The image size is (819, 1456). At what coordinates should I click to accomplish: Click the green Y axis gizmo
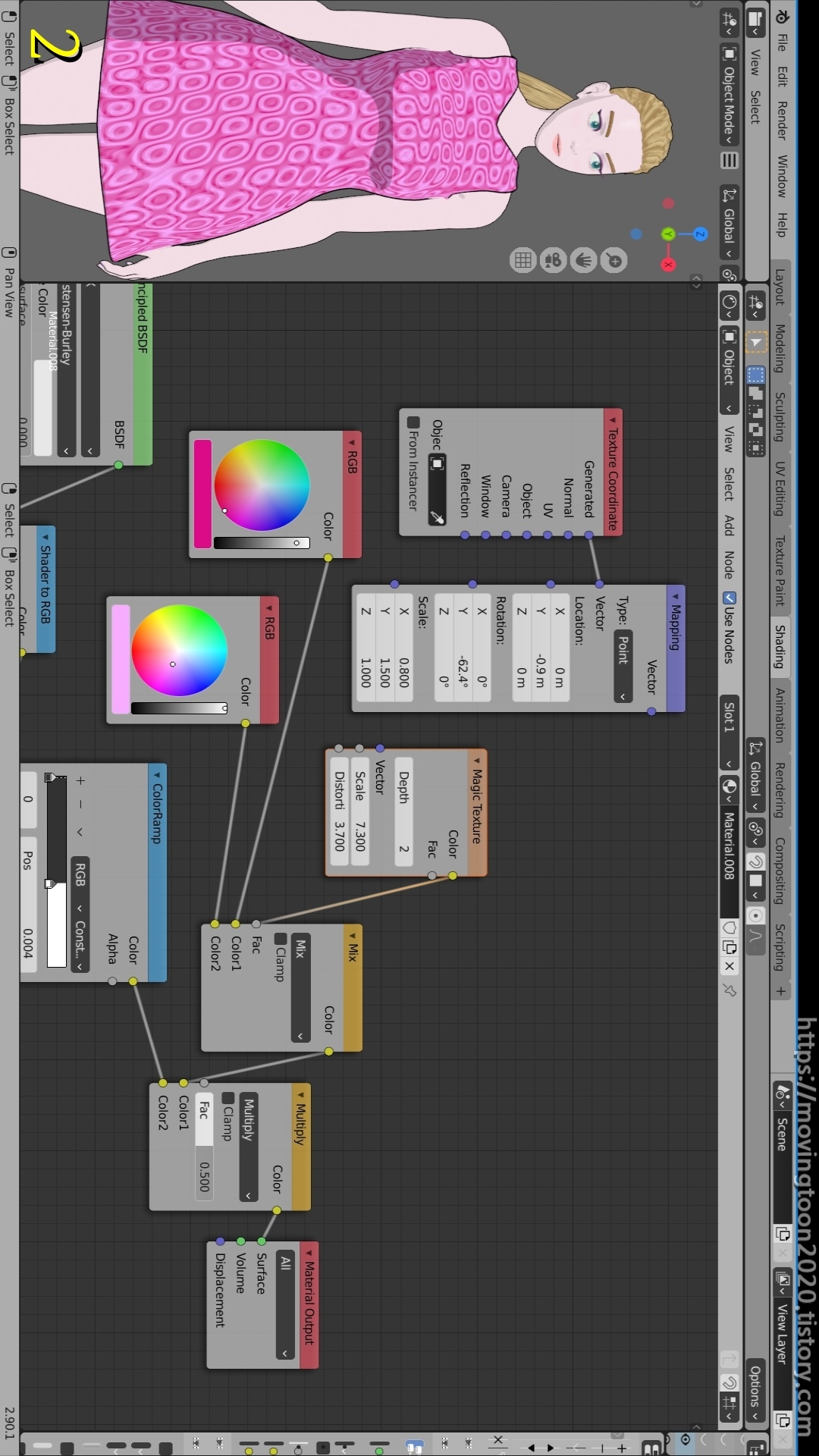point(668,234)
